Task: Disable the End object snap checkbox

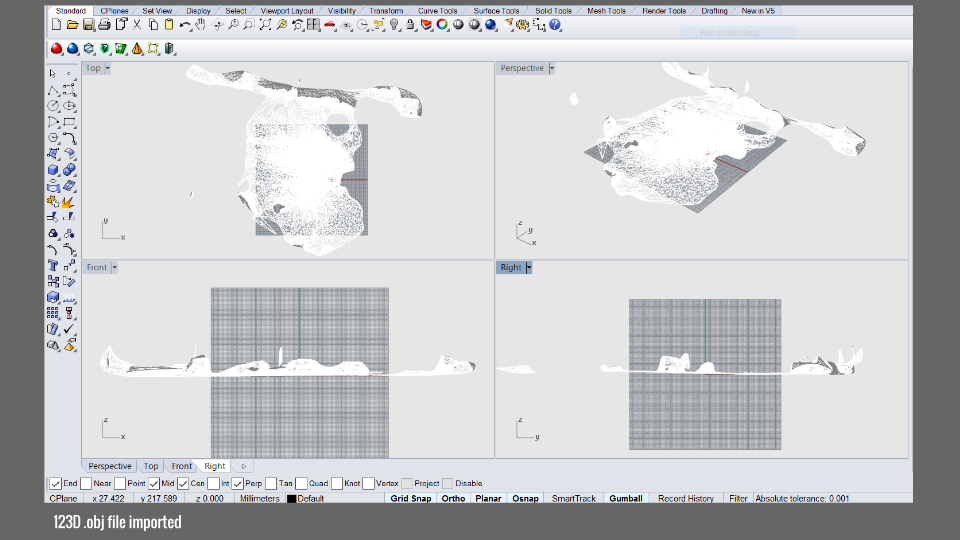Action: 56,483
